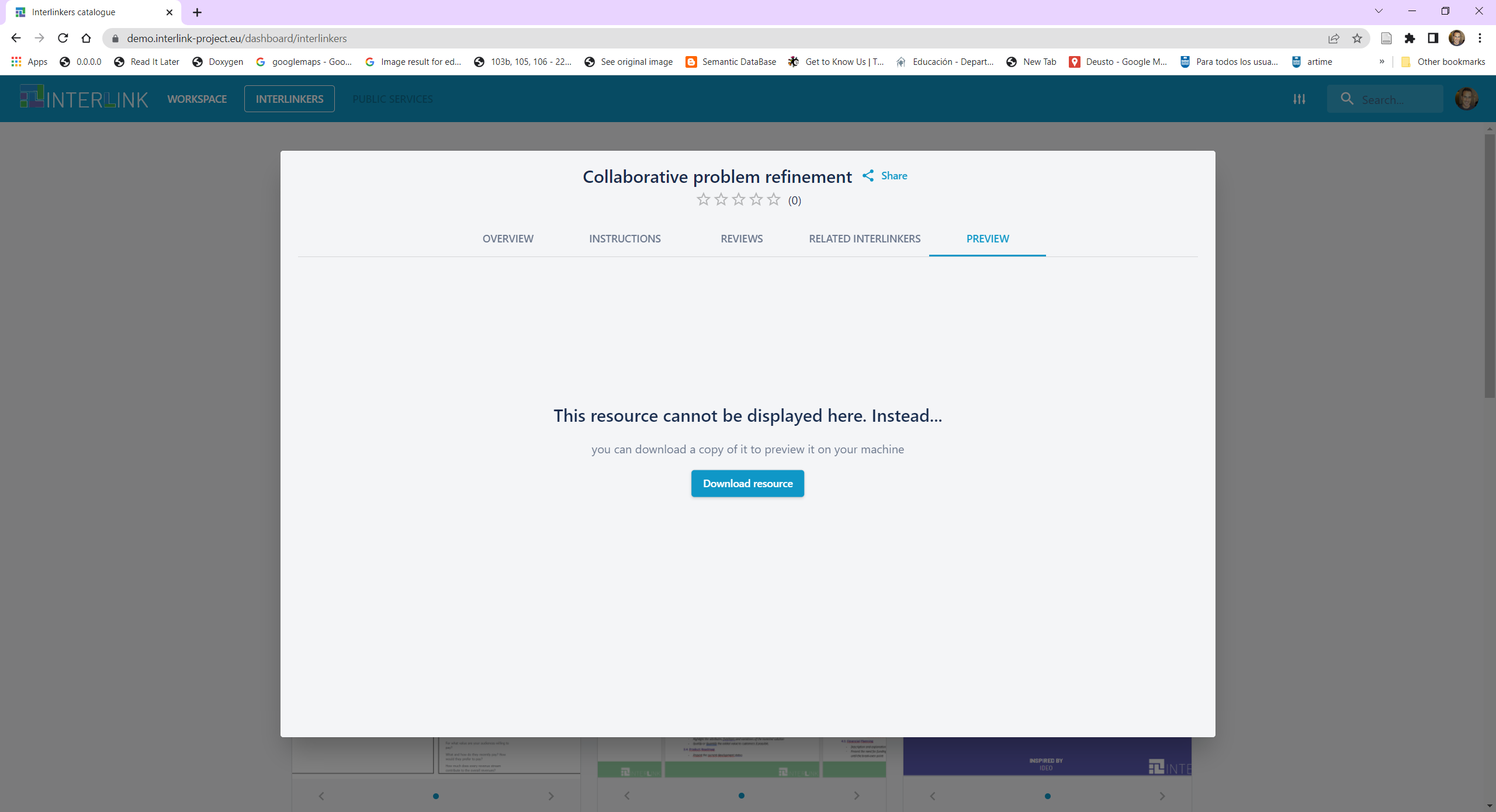This screenshot has height=812, width=1496.
Task: Click the INTERLINK logo icon
Action: click(31, 99)
